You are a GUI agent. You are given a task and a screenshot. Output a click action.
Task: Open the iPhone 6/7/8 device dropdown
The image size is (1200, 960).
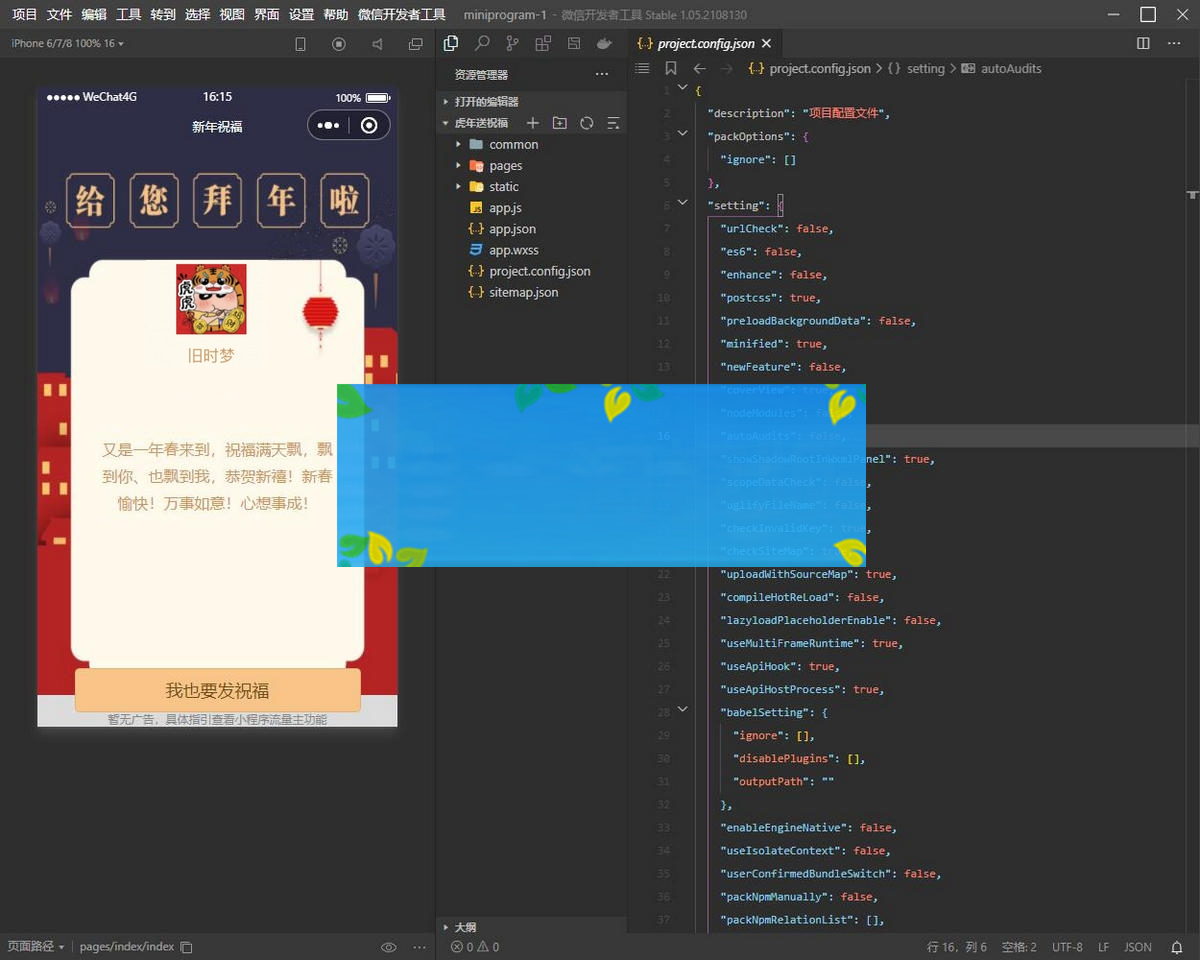point(67,44)
